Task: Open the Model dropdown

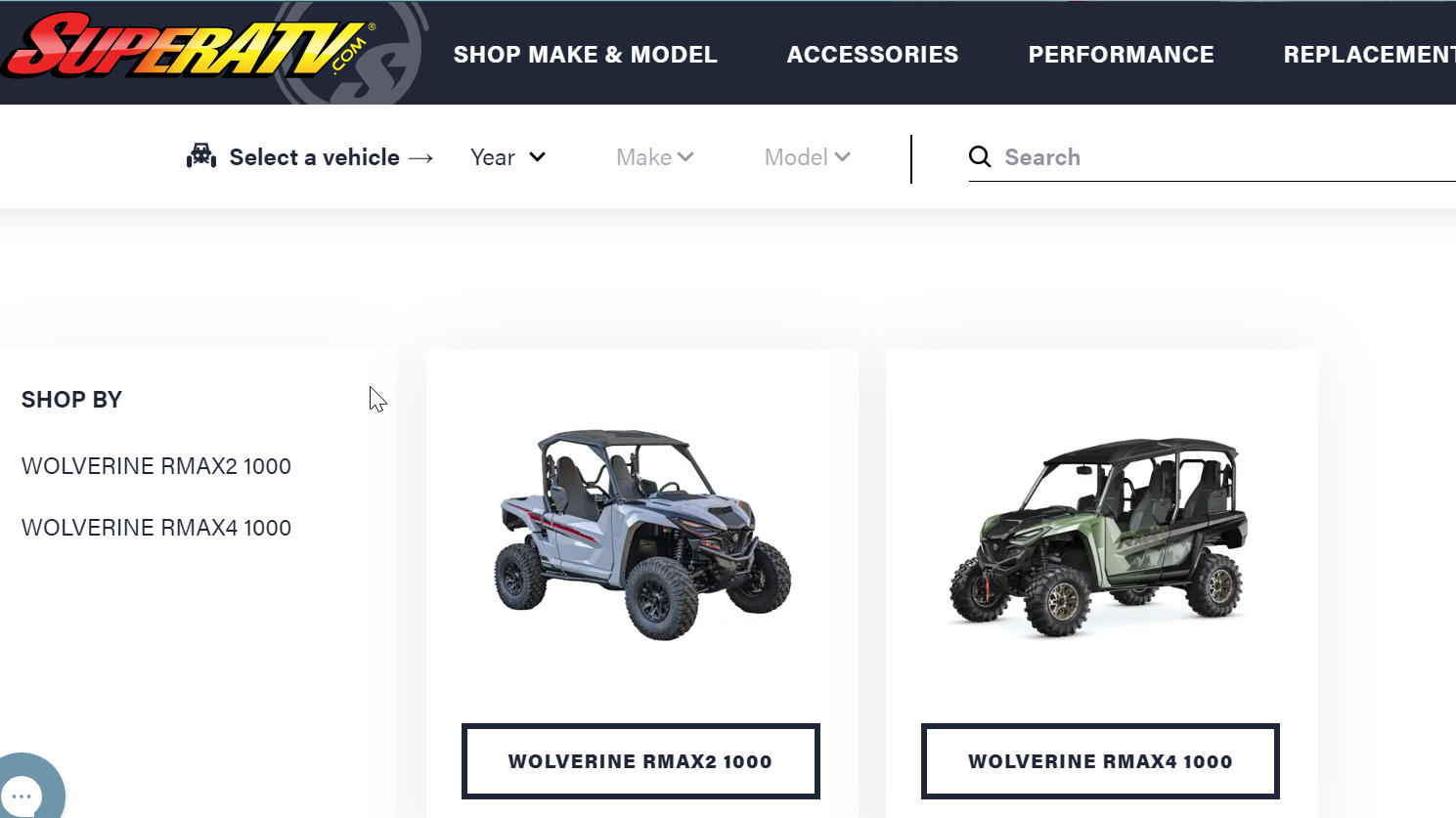Action: click(807, 157)
